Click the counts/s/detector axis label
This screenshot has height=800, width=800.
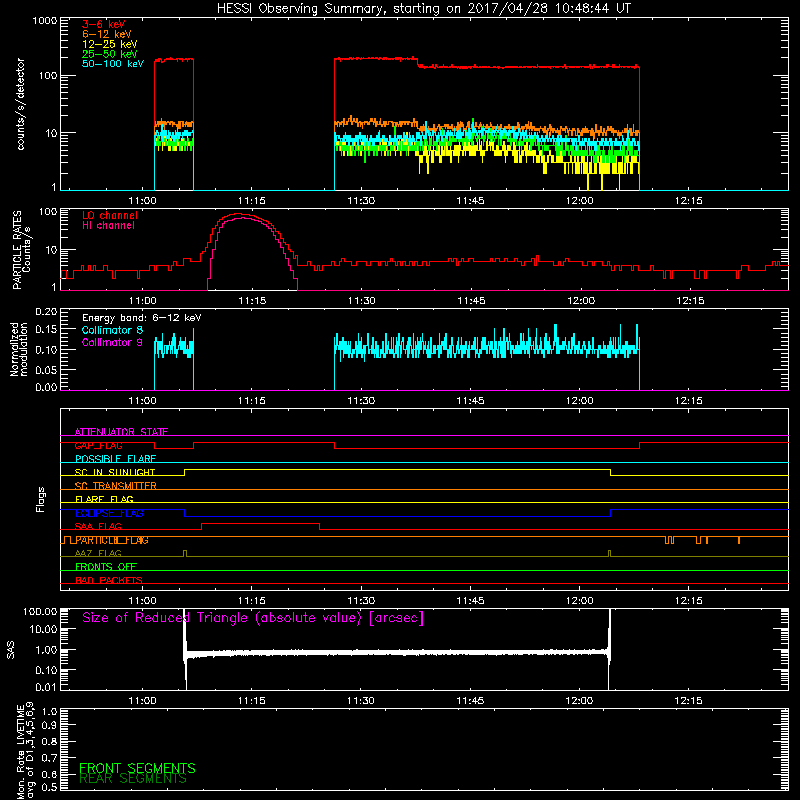tap(20, 104)
